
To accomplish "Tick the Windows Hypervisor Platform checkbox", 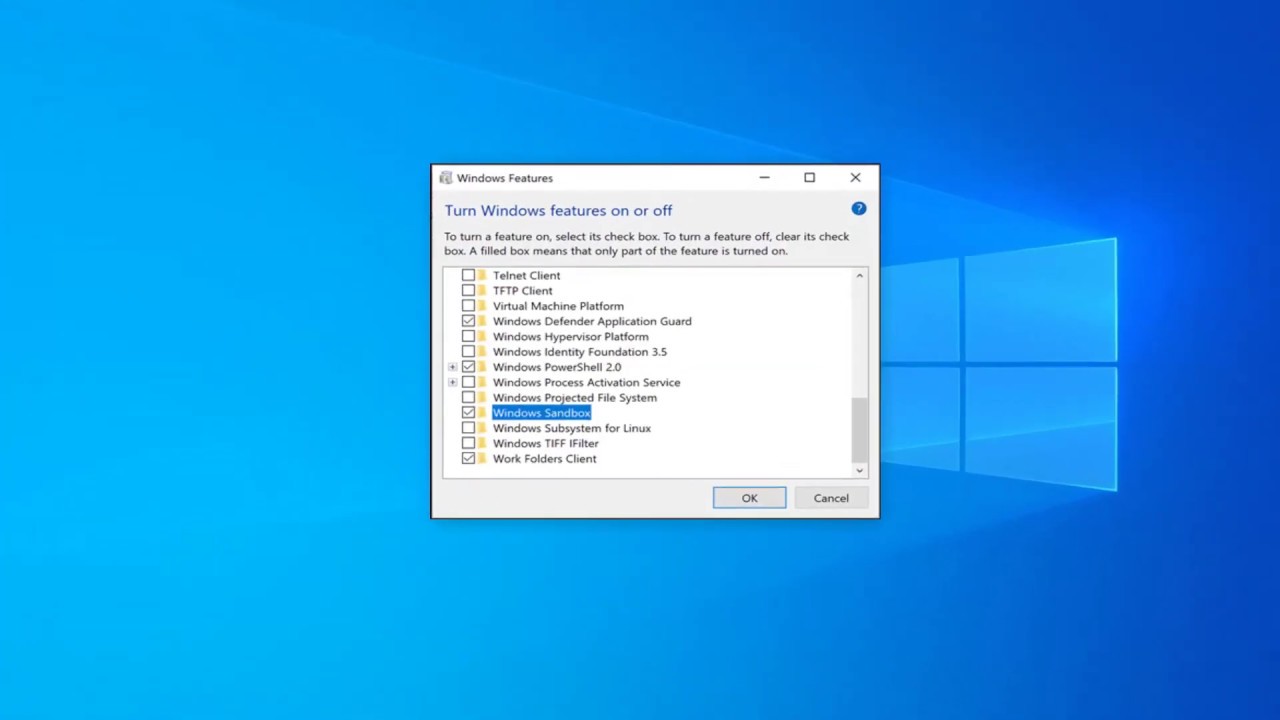I will 468,337.
